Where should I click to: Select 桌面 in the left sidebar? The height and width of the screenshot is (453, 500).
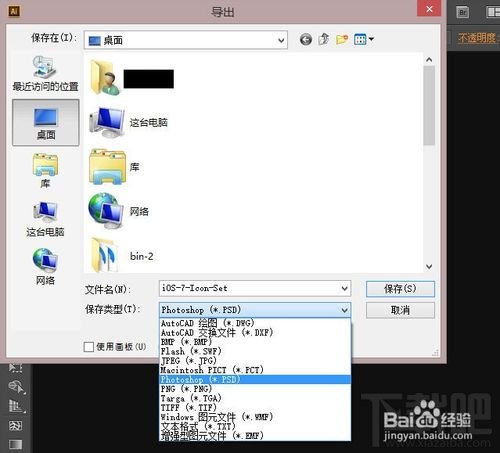pos(46,123)
